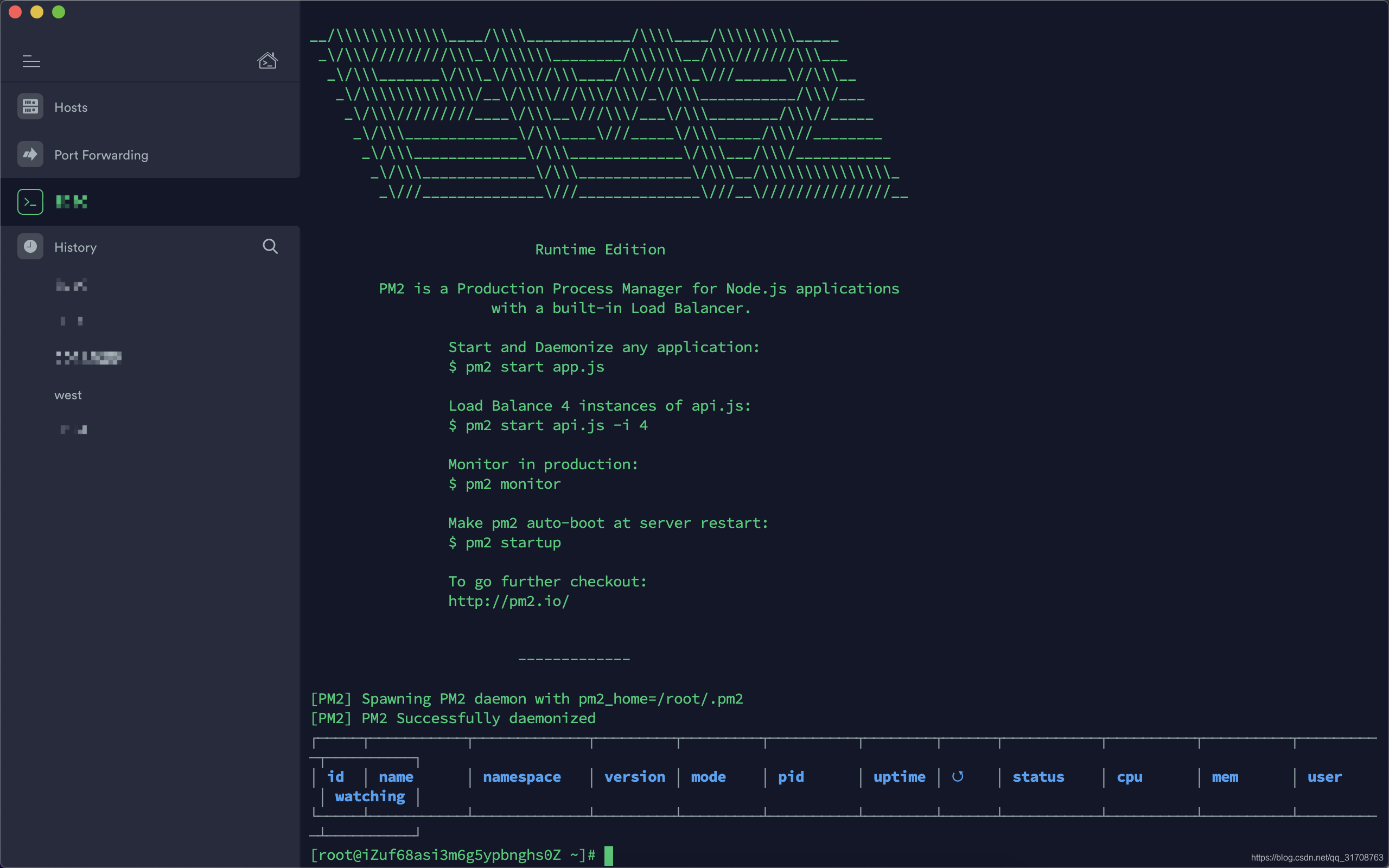This screenshot has height=868, width=1389.
Task: Select the active terminal session tab
Action: 72,202
